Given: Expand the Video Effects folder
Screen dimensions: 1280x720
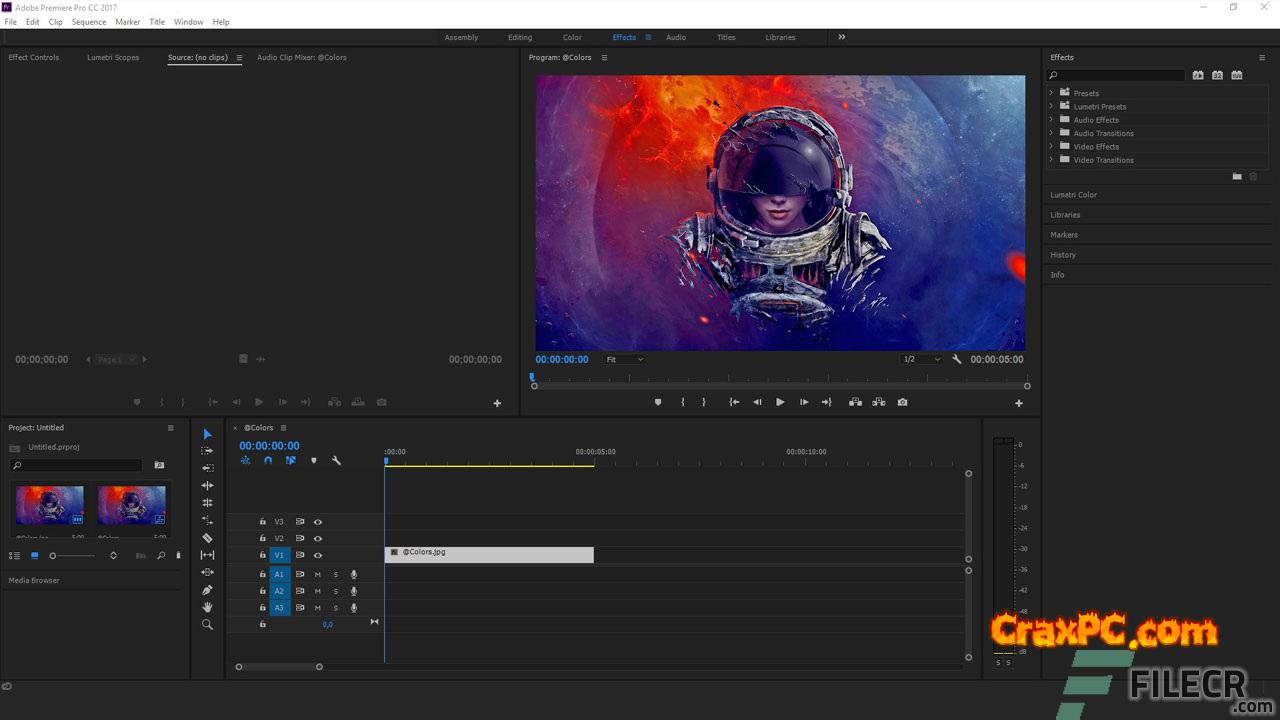Looking at the screenshot, I should click(x=1052, y=147).
